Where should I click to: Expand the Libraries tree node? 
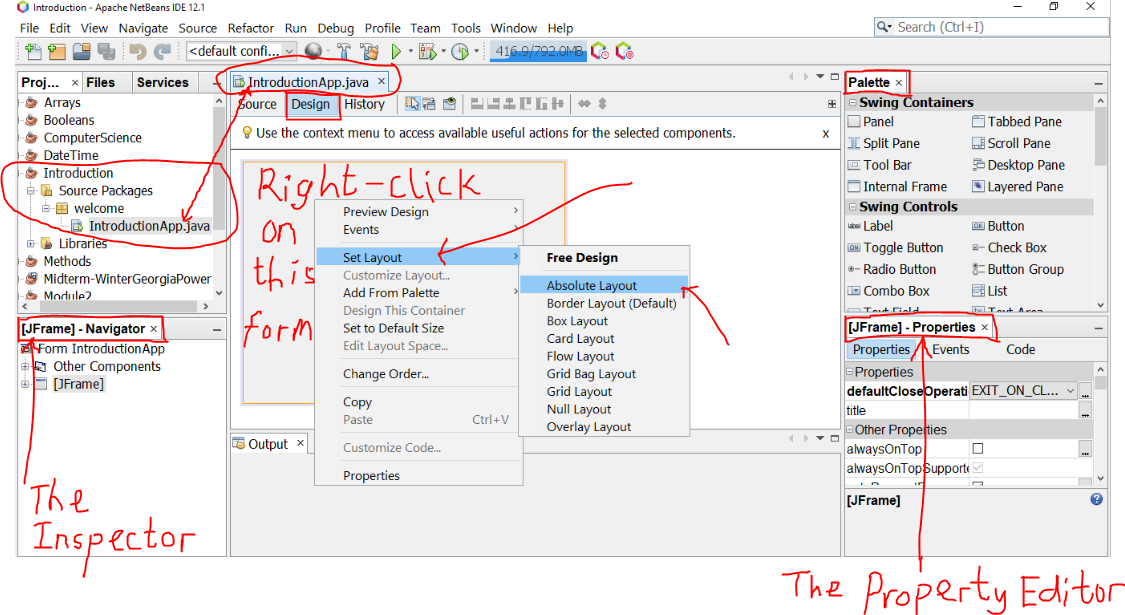[31, 243]
